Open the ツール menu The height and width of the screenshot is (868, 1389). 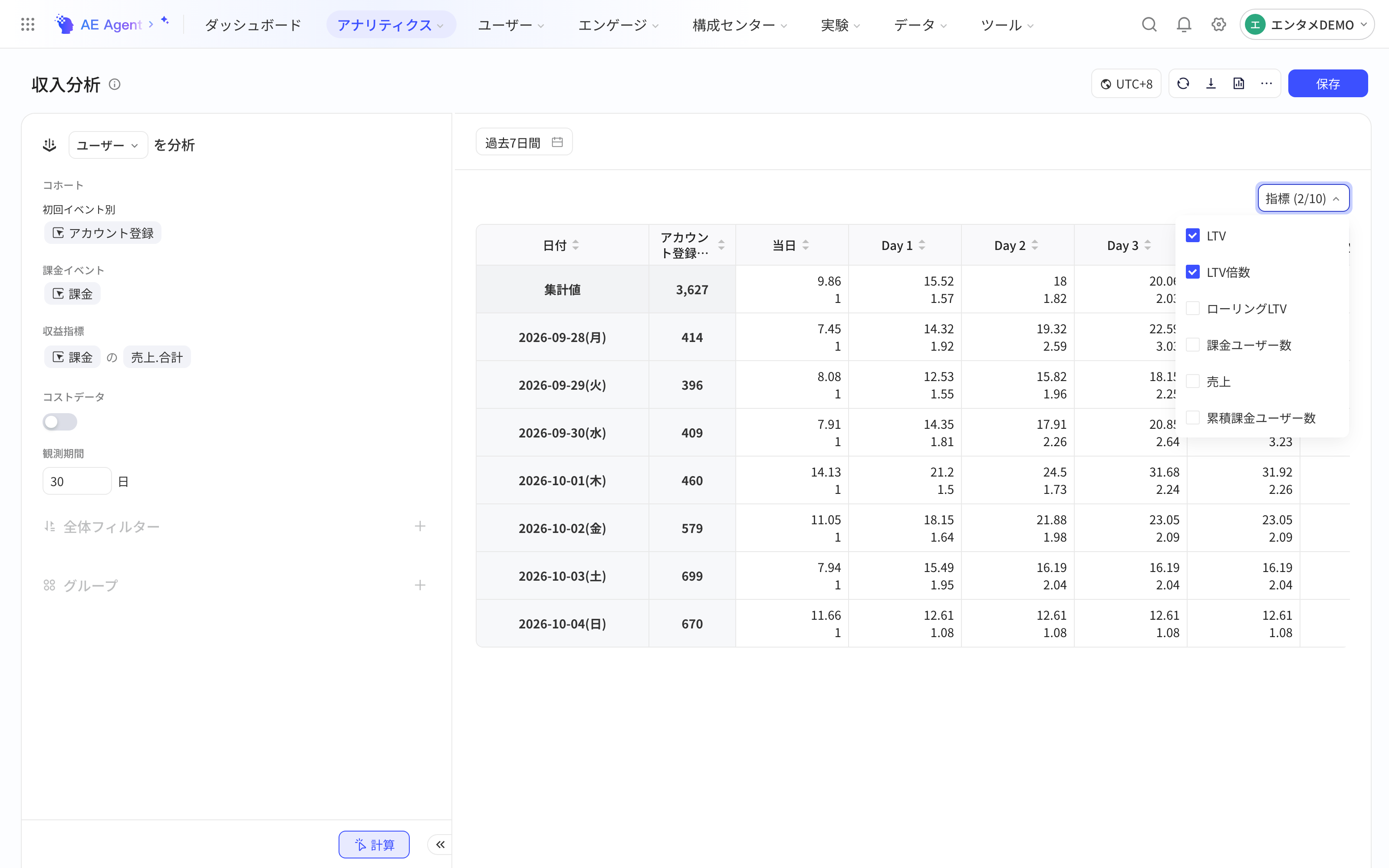[x=1007, y=25]
